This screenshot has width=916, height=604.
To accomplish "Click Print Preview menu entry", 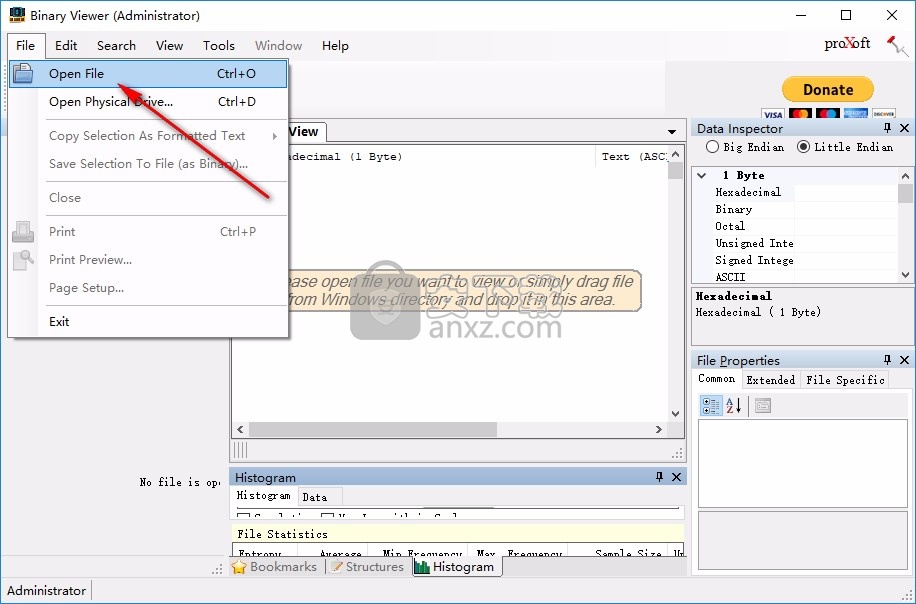I will tap(148, 260).
